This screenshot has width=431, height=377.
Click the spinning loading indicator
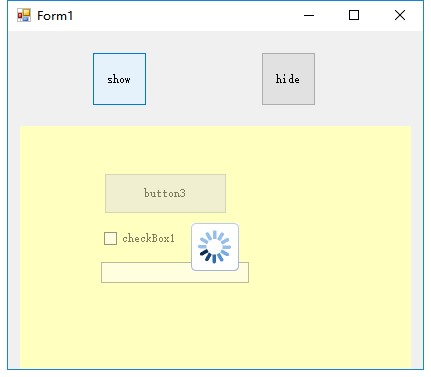(214, 247)
